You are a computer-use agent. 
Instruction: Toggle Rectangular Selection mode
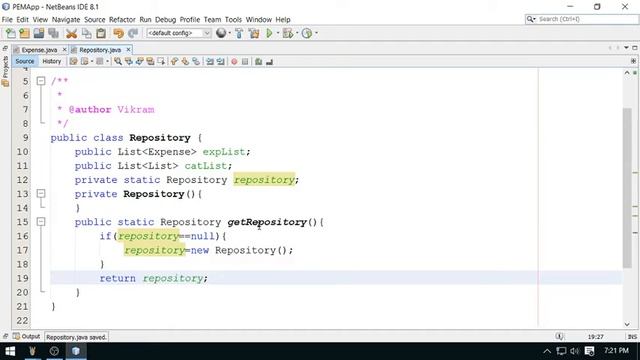(x=162, y=62)
